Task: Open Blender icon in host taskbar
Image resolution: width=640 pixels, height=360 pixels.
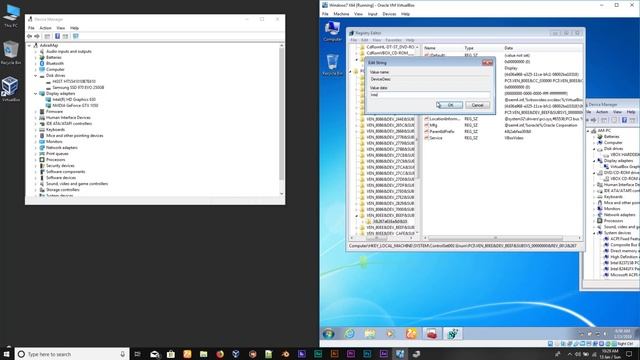Action: [285, 354]
